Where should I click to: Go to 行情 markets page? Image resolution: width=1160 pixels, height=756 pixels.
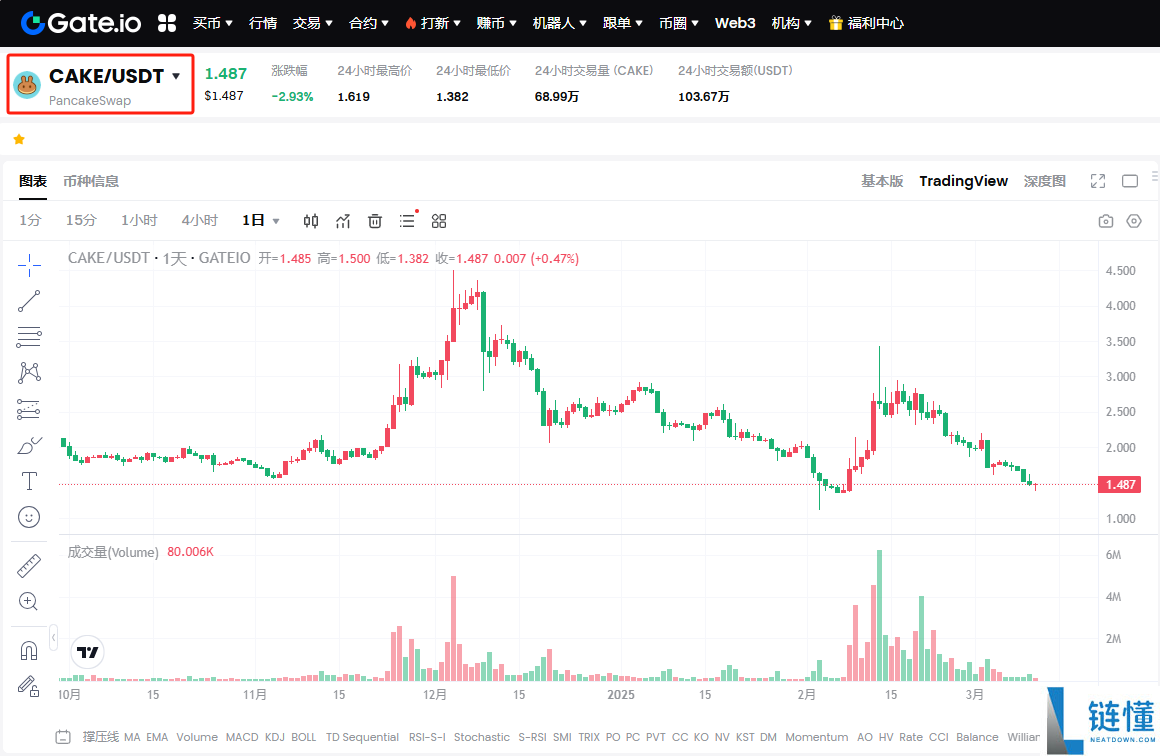tap(263, 23)
